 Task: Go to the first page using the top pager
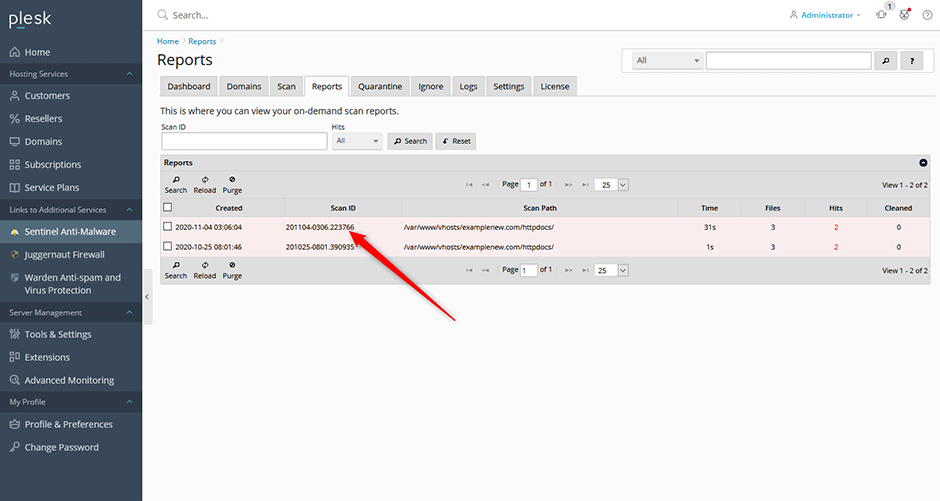click(x=469, y=185)
